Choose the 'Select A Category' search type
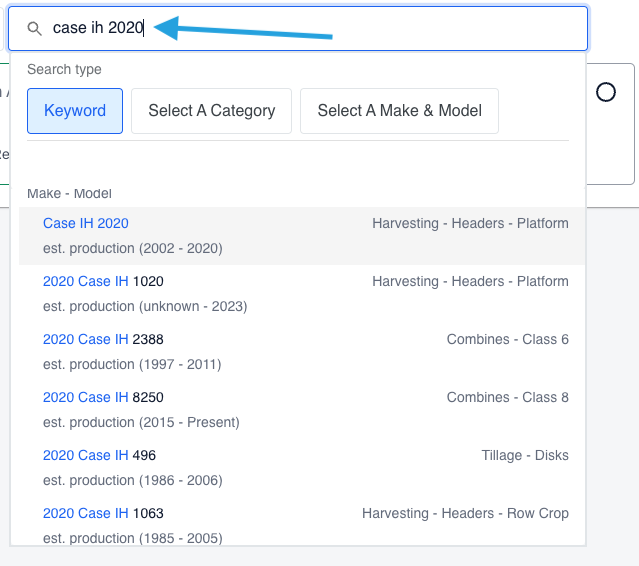This screenshot has width=639, height=566. pyautogui.click(x=211, y=111)
